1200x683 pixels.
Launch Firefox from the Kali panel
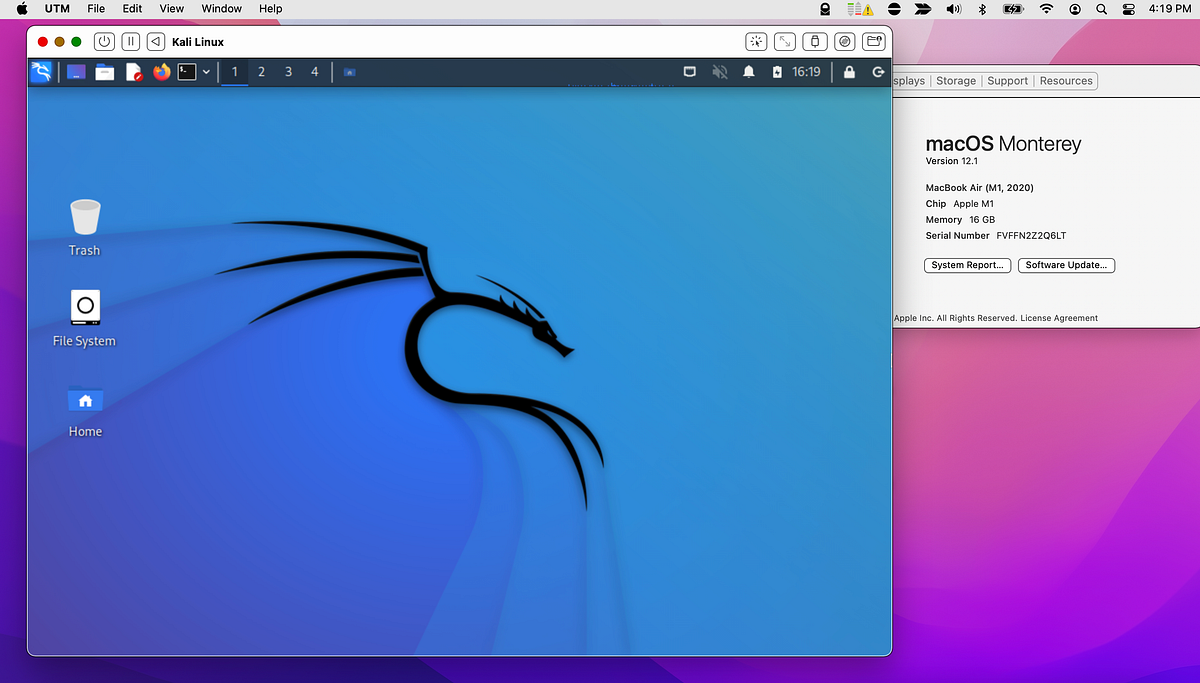coord(161,71)
